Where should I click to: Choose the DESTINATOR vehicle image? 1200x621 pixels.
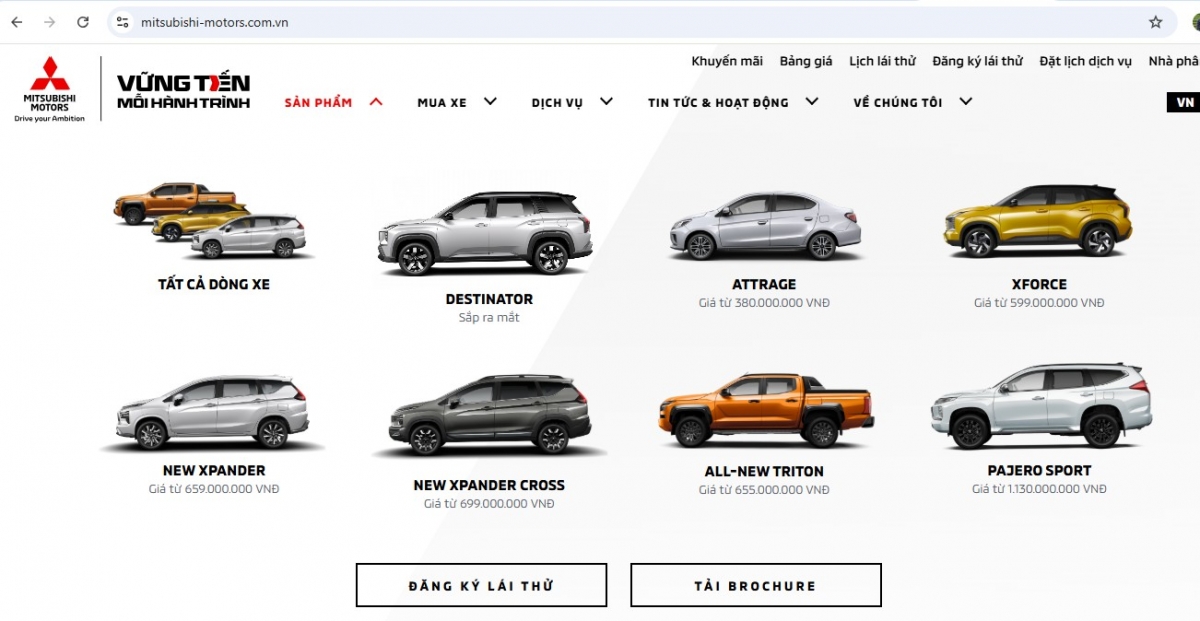485,234
